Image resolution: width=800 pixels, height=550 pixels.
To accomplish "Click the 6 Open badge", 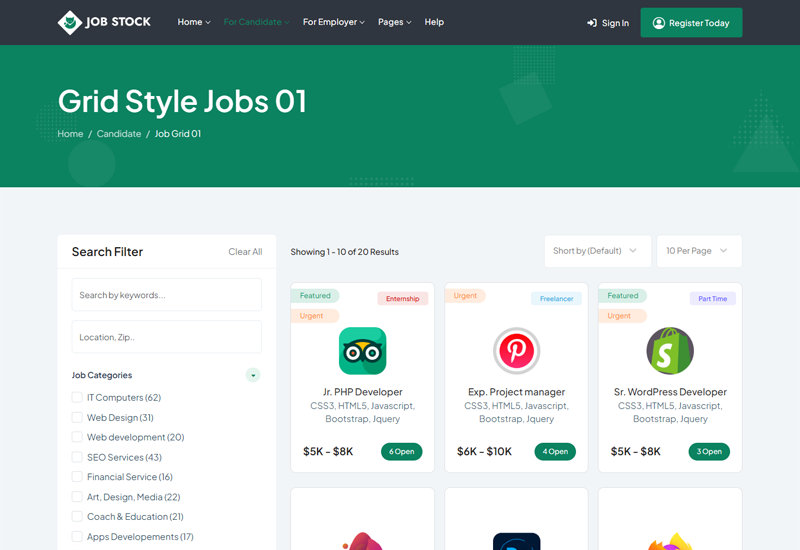I will click(x=402, y=452).
